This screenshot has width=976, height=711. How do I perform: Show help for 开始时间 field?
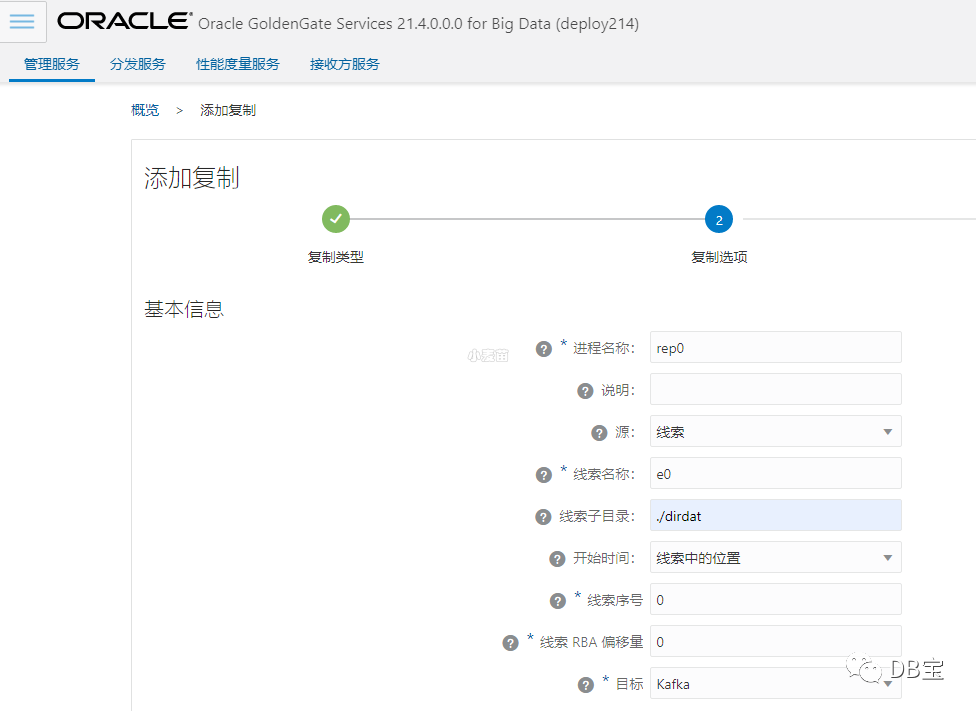557,559
